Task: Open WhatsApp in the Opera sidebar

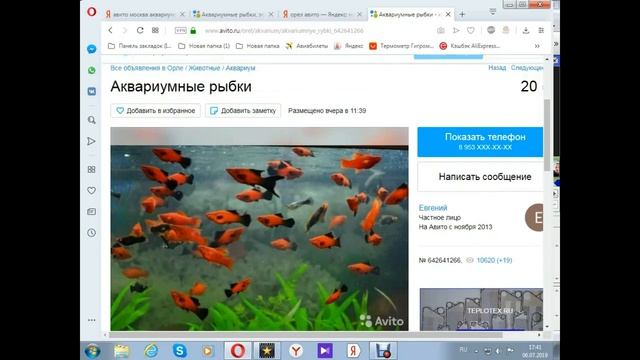Action: 91,70
